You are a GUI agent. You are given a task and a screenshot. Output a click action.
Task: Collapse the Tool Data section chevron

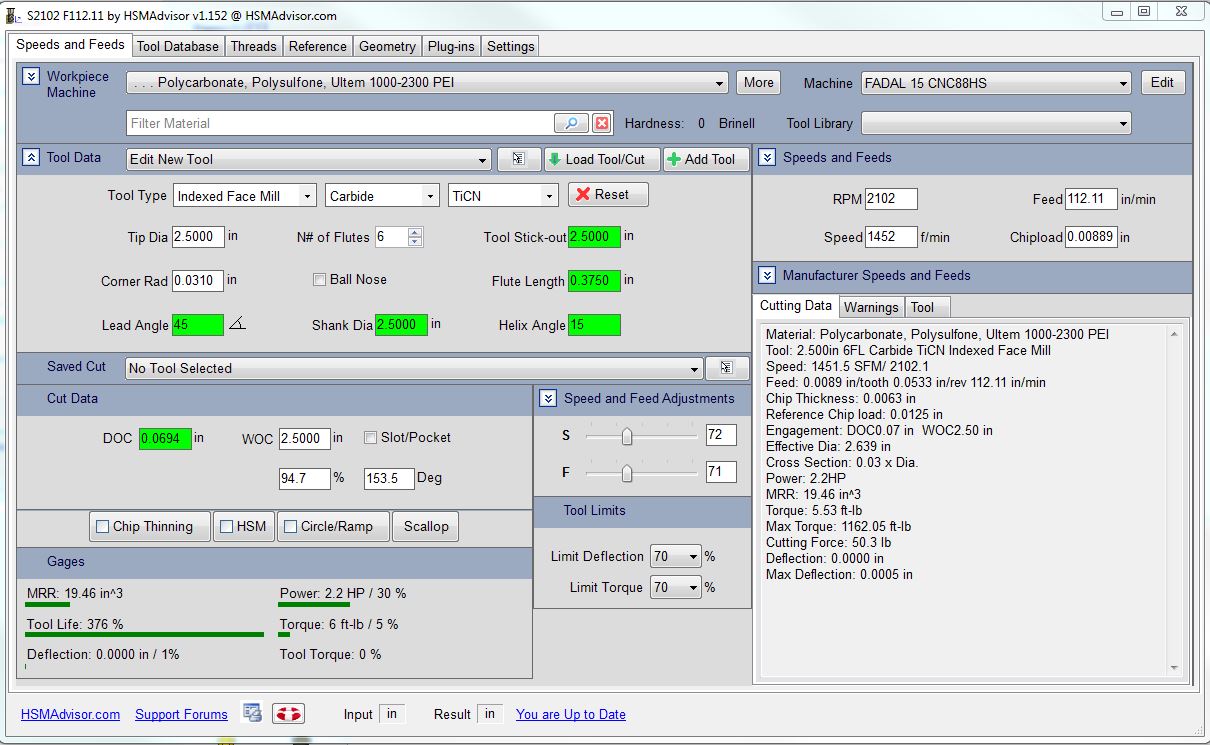pos(31,158)
